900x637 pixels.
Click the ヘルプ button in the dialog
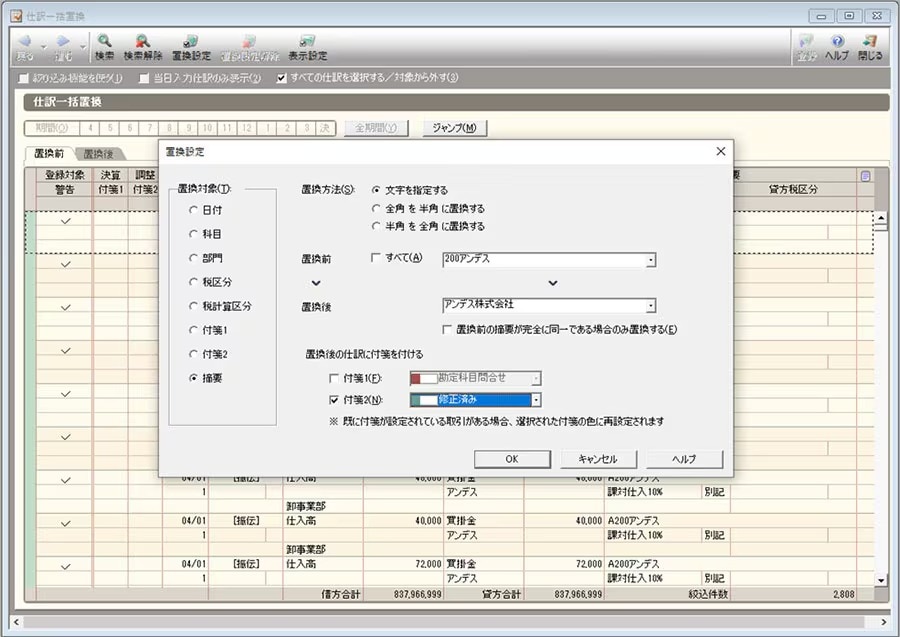pyautogui.click(x=684, y=459)
